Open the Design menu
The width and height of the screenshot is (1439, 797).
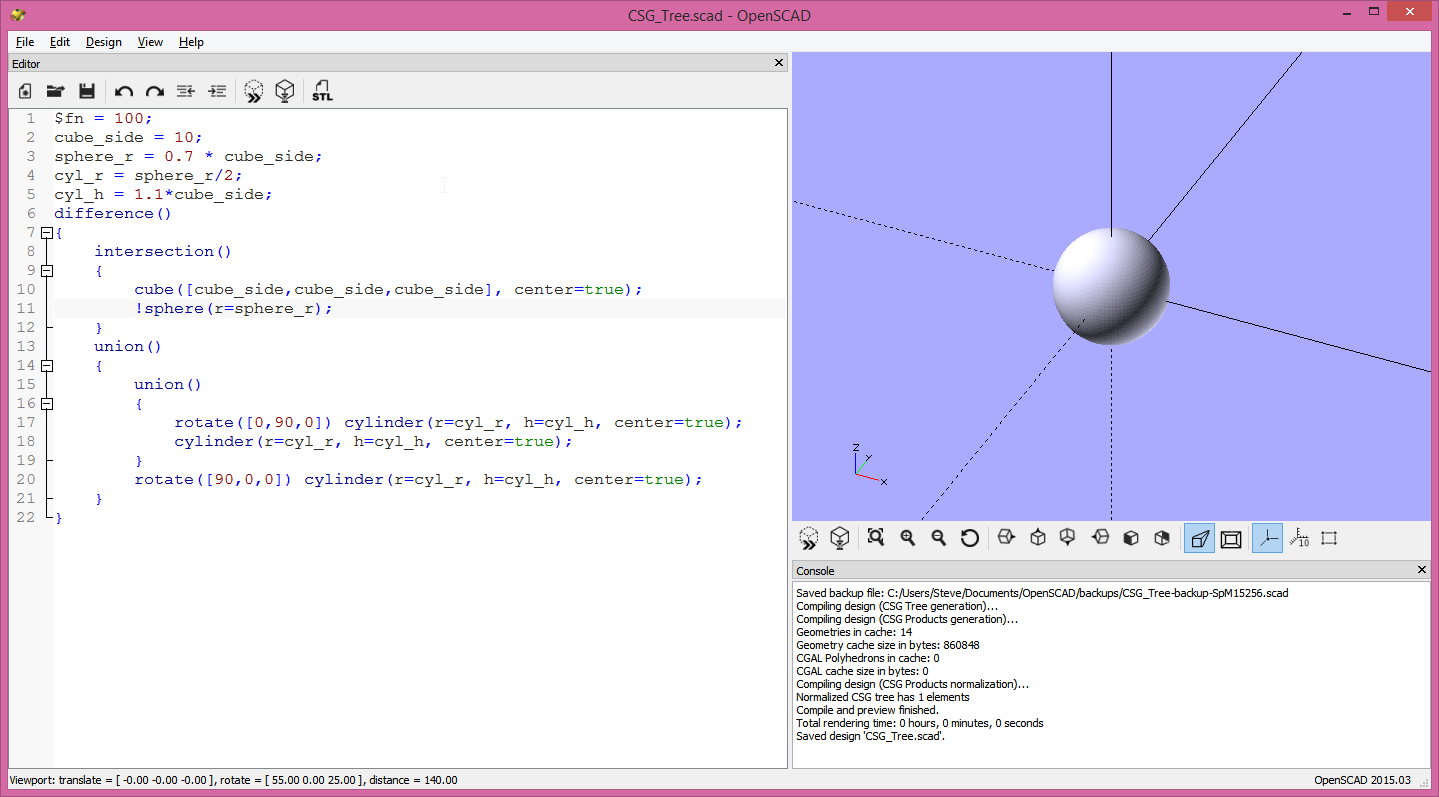(x=103, y=42)
